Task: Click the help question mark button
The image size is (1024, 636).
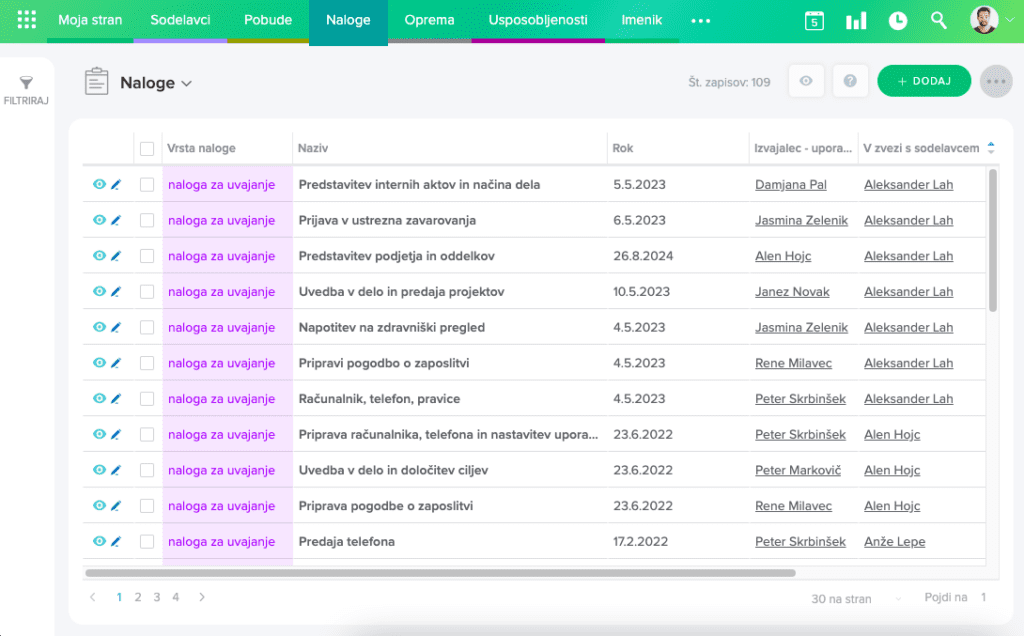Action: point(850,82)
